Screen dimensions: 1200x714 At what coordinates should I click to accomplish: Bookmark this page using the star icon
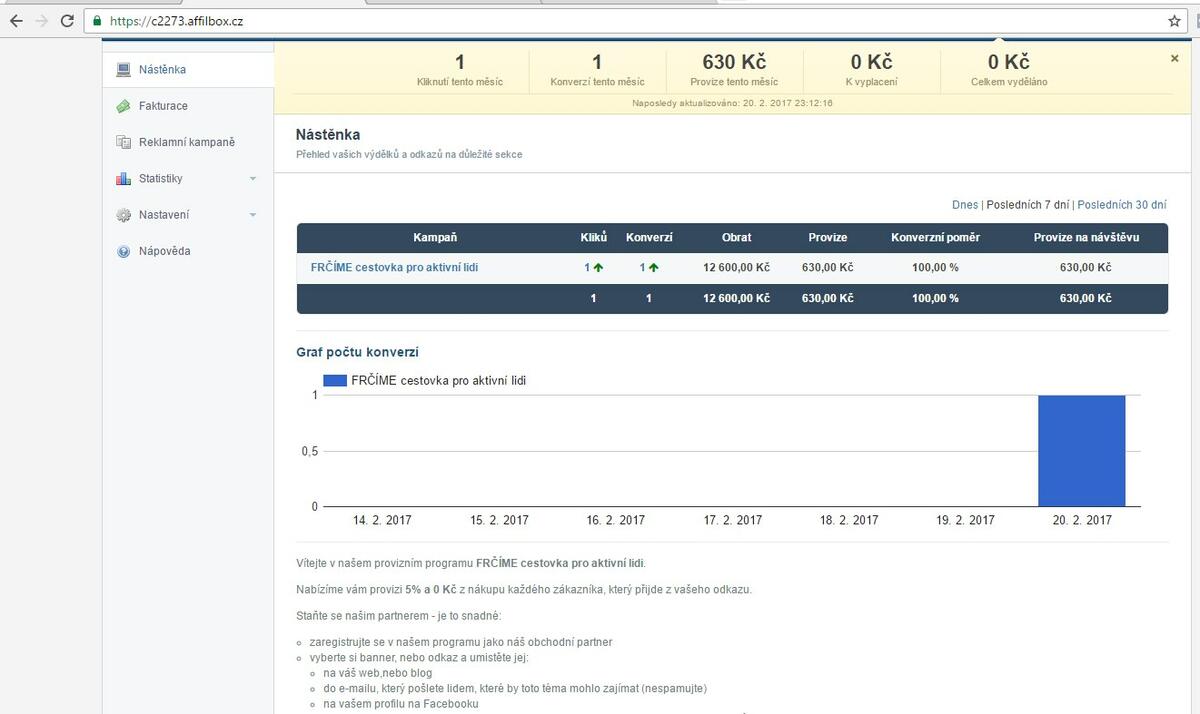coord(1174,20)
